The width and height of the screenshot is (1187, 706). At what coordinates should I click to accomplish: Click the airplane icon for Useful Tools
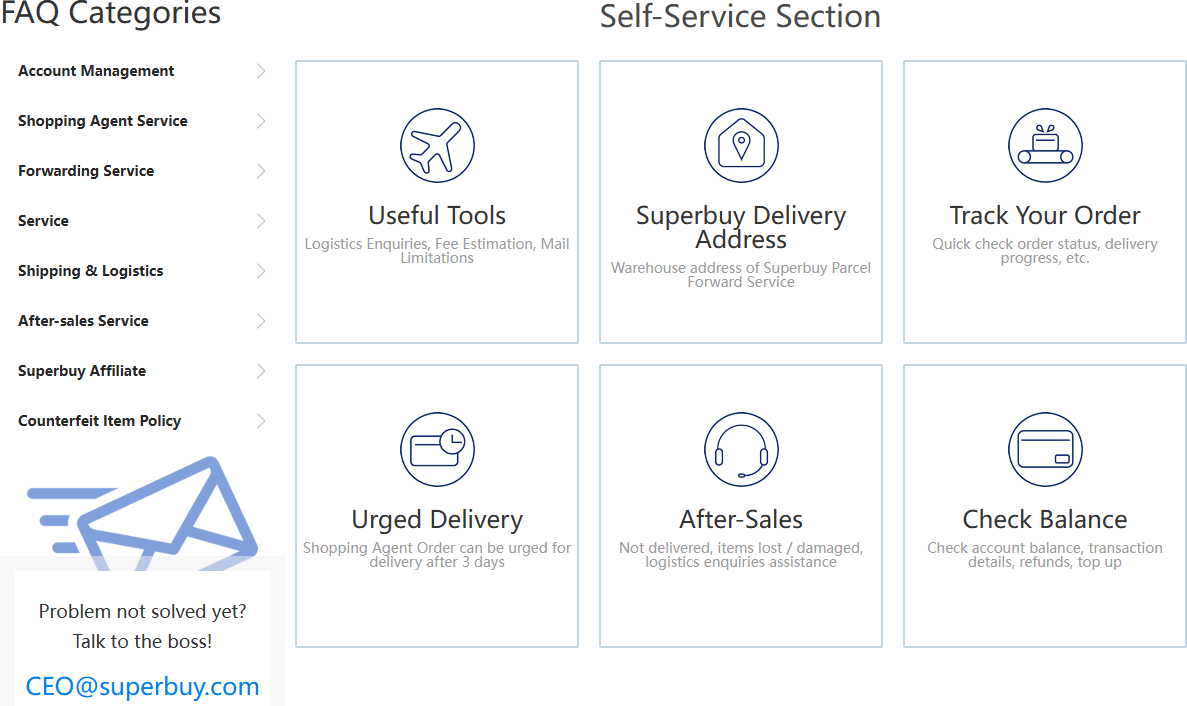point(438,145)
